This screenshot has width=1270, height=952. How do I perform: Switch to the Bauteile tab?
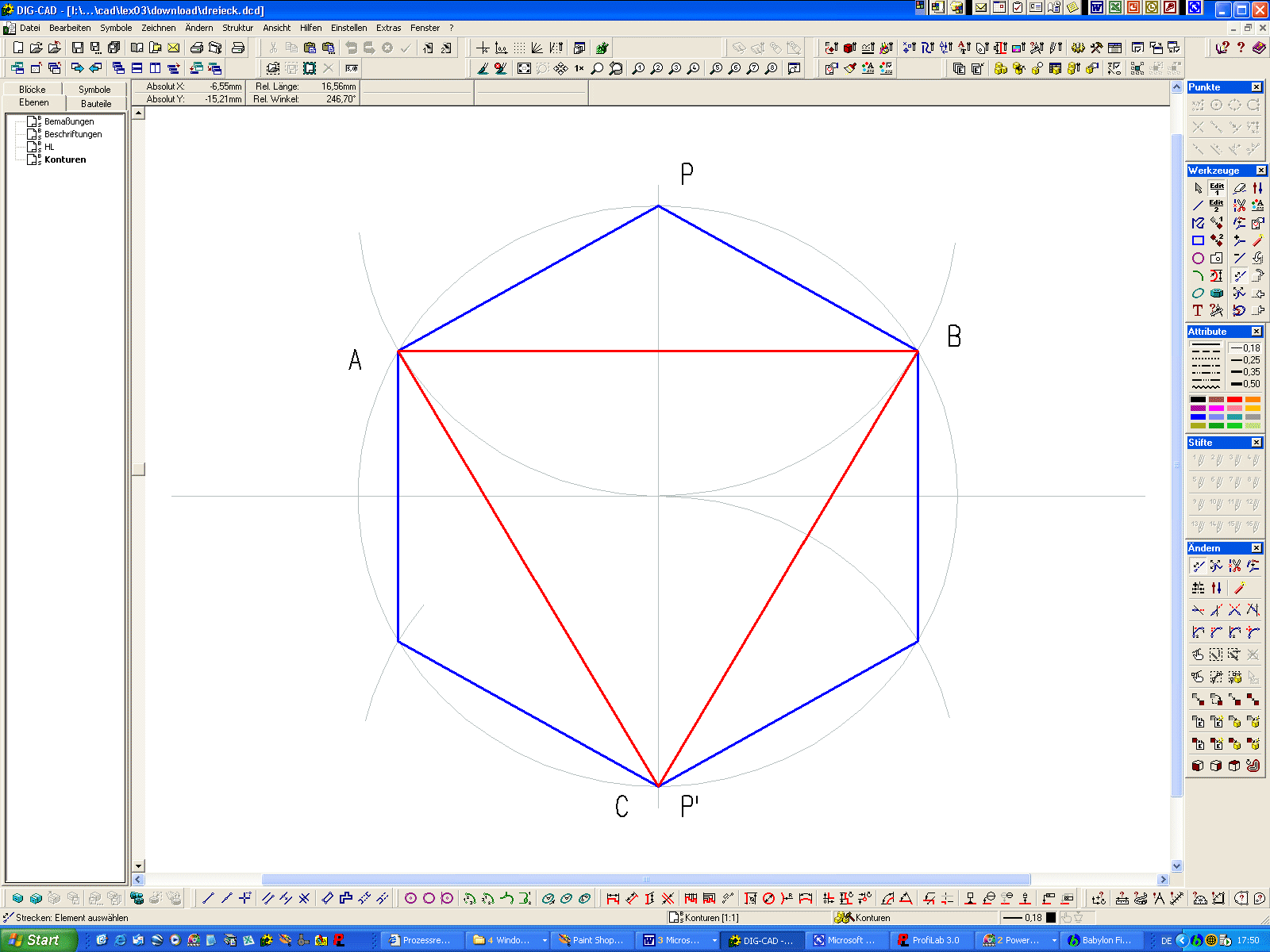[96, 103]
